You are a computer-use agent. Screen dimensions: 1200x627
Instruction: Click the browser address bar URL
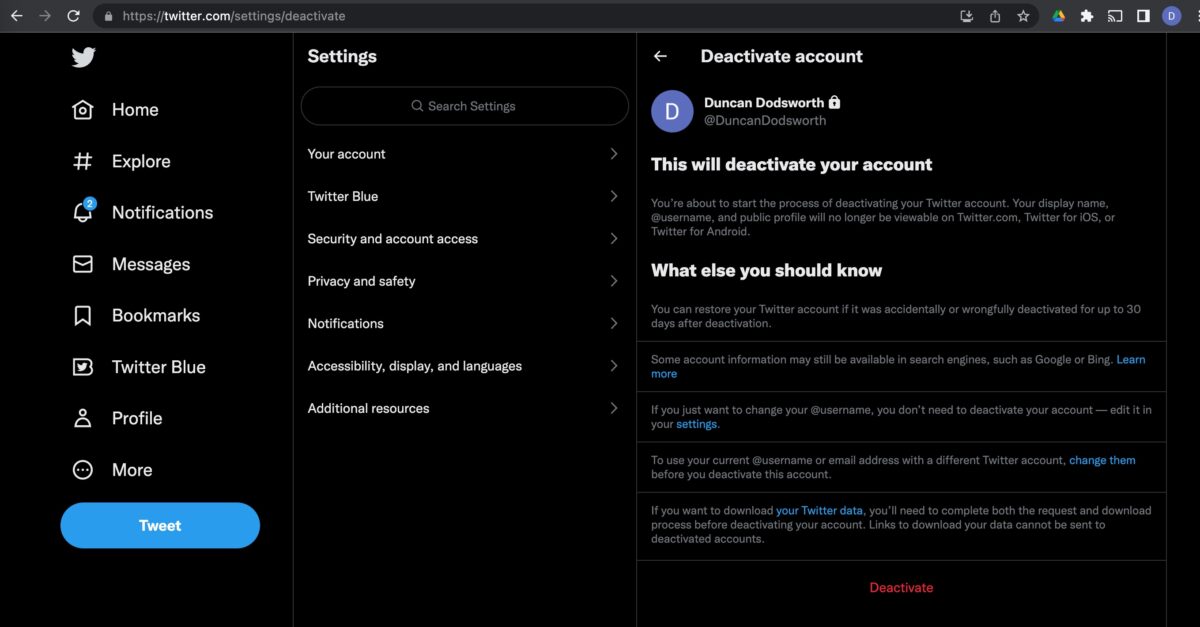(x=234, y=16)
